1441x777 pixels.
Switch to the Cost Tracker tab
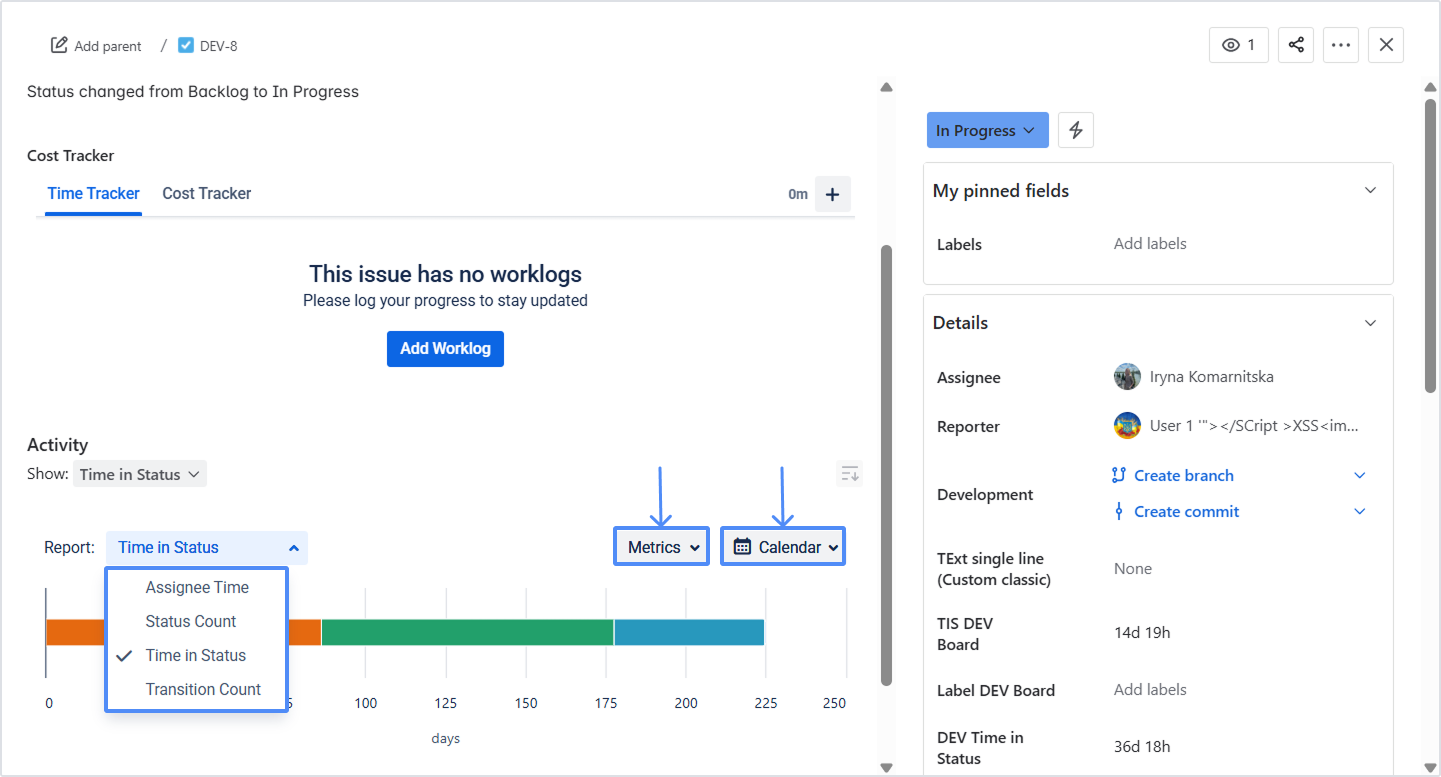tap(206, 193)
